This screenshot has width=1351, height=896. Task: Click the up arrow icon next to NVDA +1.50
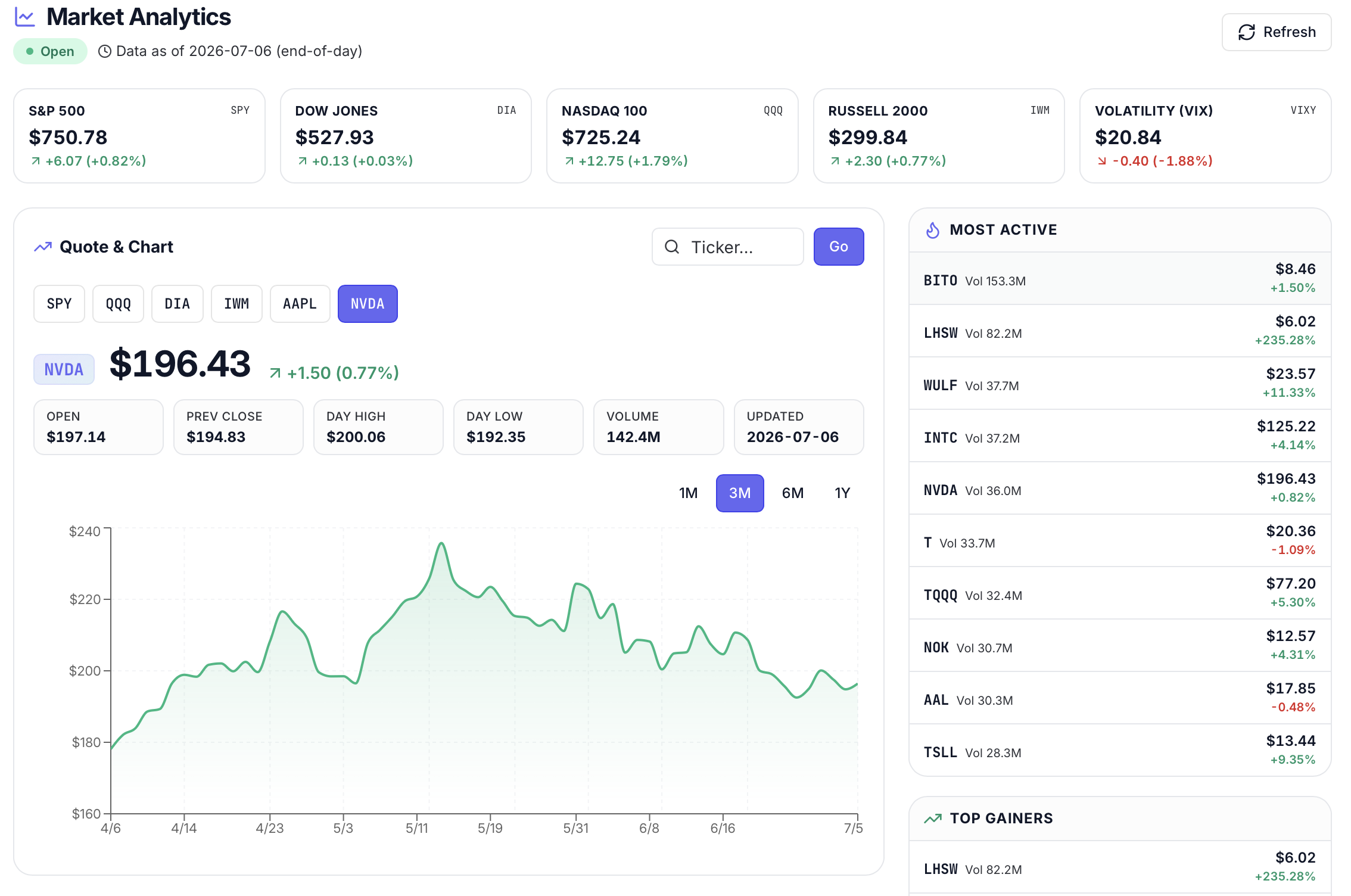(x=275, y=373)
